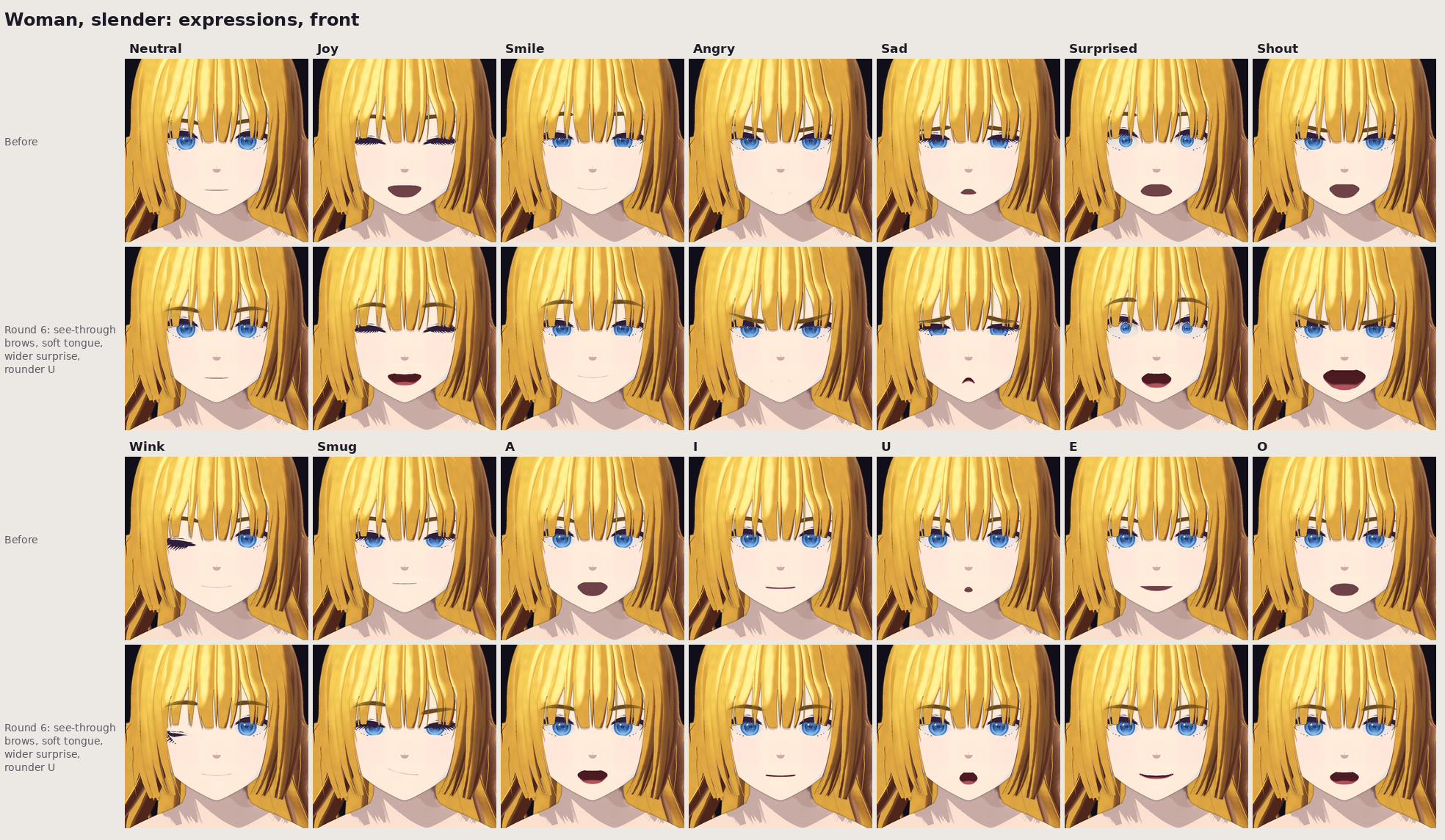Open the Before Shout face thumbnail
1445x840 pixels.
coord(1344,151)
